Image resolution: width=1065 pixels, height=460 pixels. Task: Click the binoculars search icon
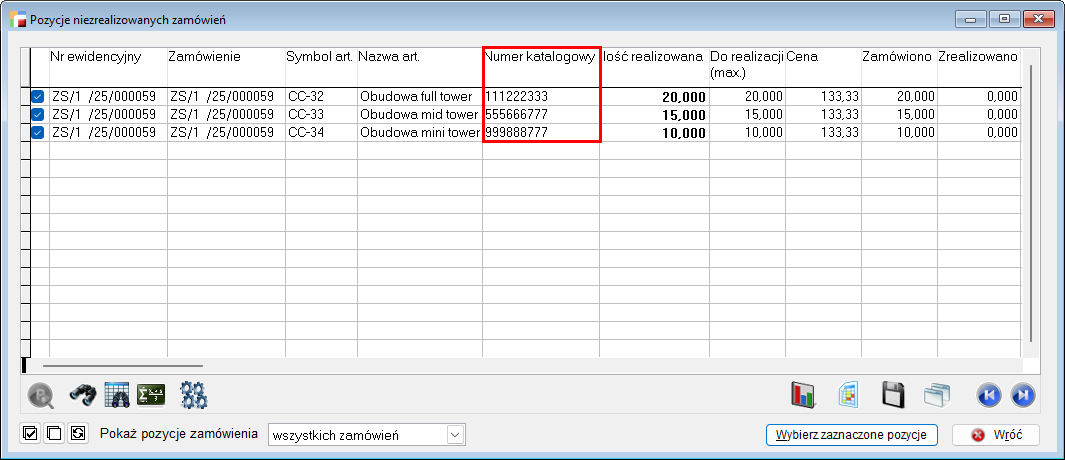coord(82,395)
